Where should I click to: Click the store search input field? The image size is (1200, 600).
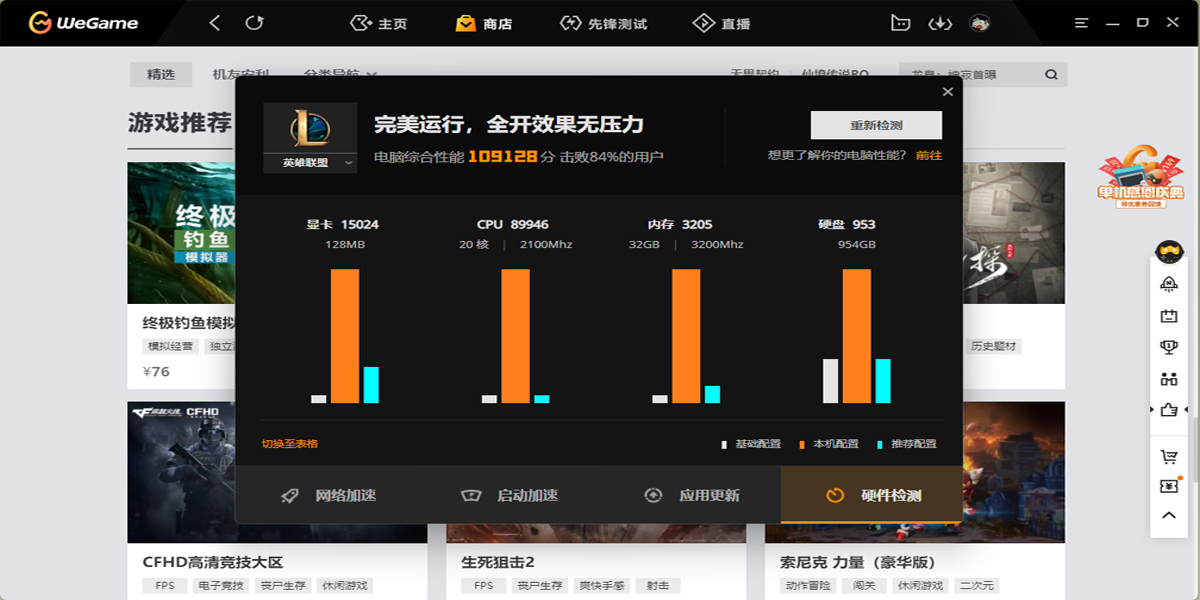tap(969, 74)
